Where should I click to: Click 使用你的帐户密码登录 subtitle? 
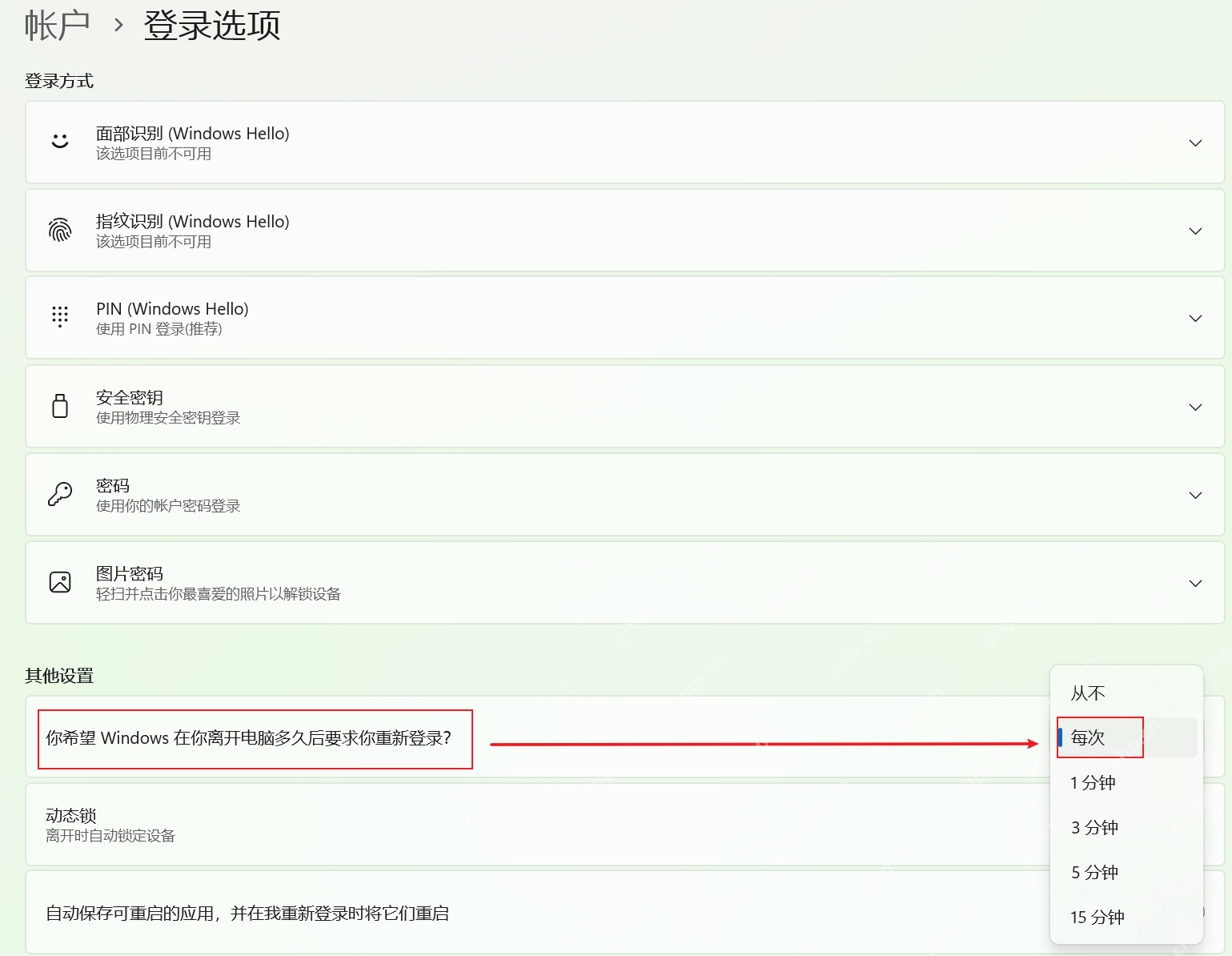coord(168,506)
